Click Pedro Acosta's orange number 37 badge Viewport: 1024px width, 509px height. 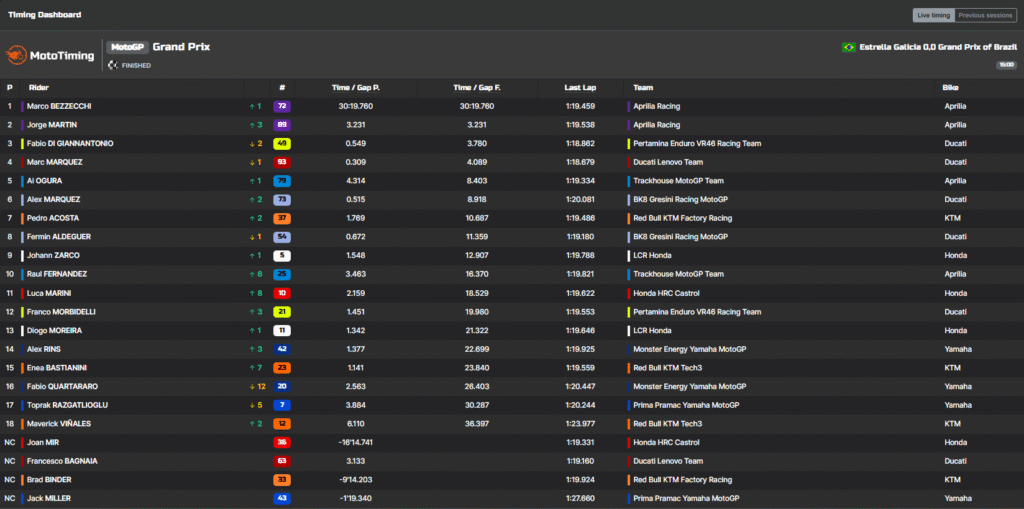click(282, 218)
